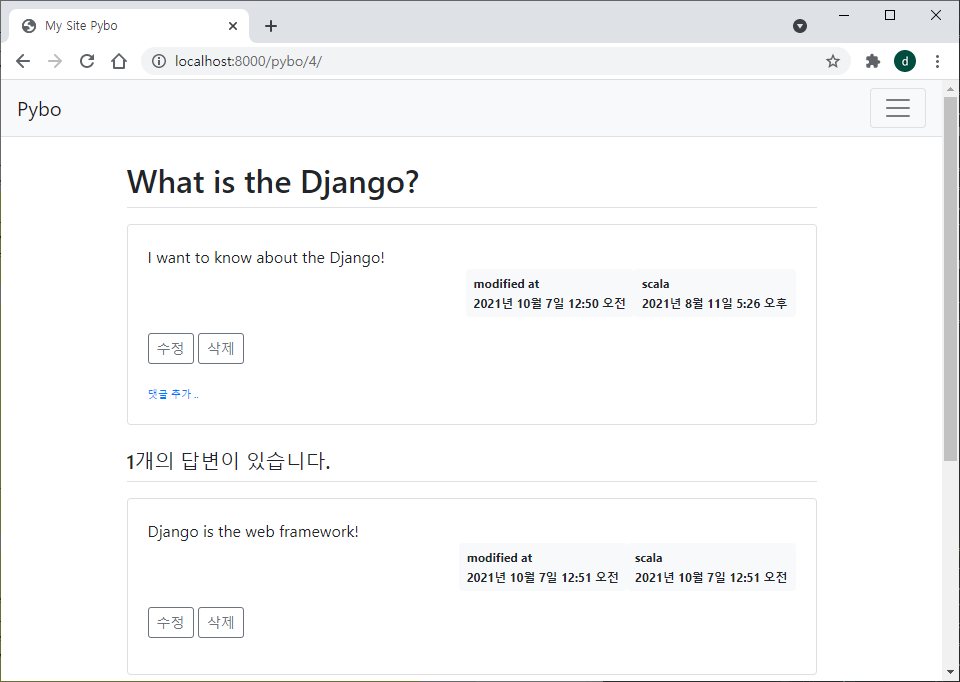Click the page vertical scrollbar thumb
Viewport: 960px width, 682px height.
point(950,279)
